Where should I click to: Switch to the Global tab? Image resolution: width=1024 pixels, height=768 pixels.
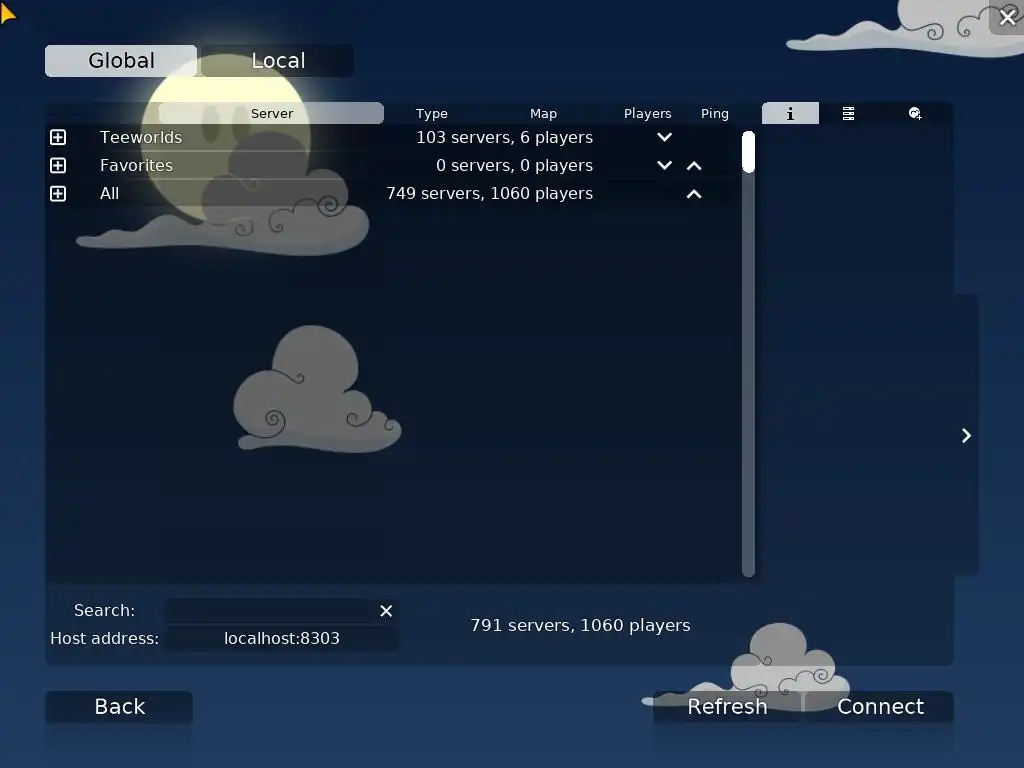pyautogui.click(x=121, y=61)
